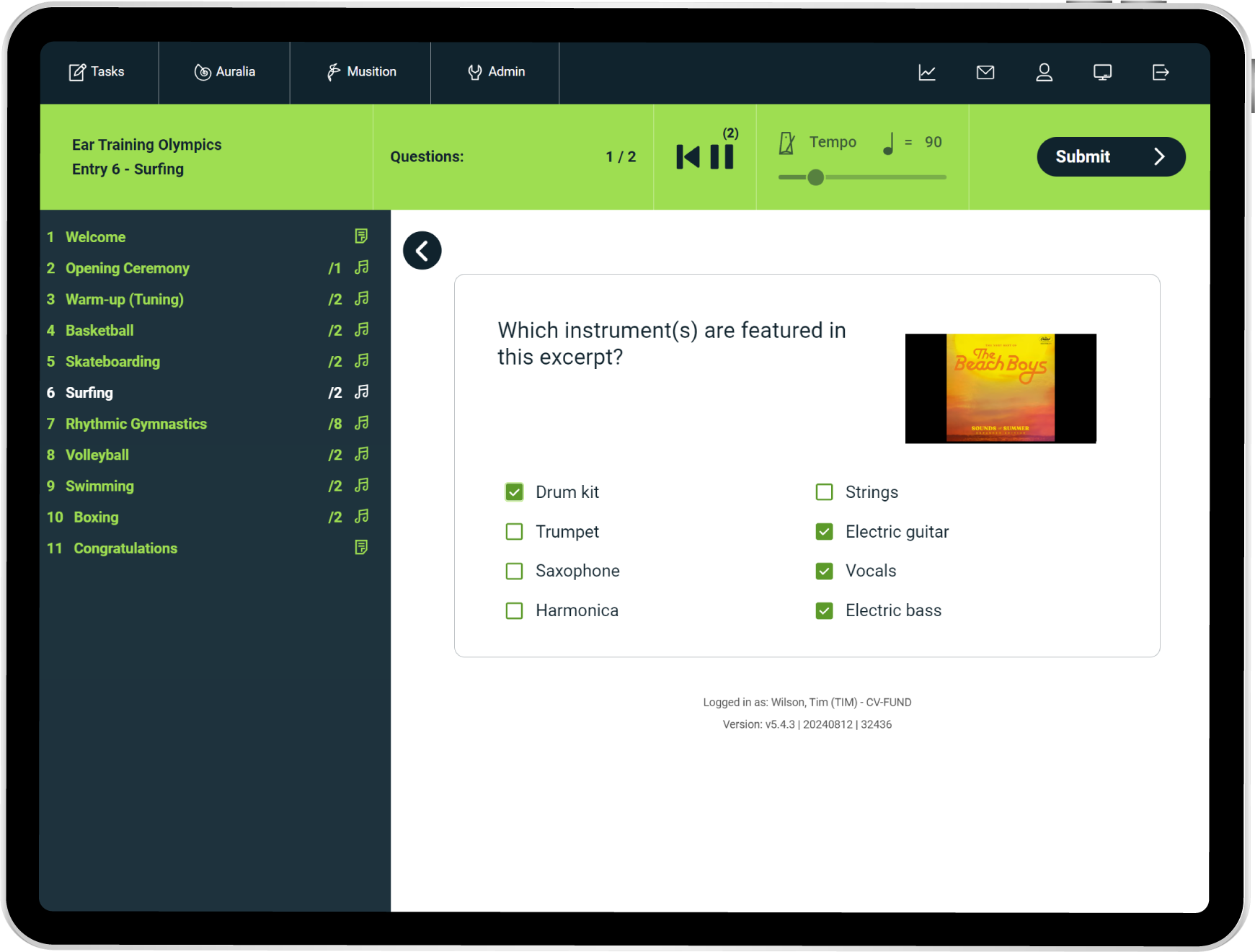Open the Musition menu
The height and width of the screenshot is (952, 1255).
tap(361, 72)
